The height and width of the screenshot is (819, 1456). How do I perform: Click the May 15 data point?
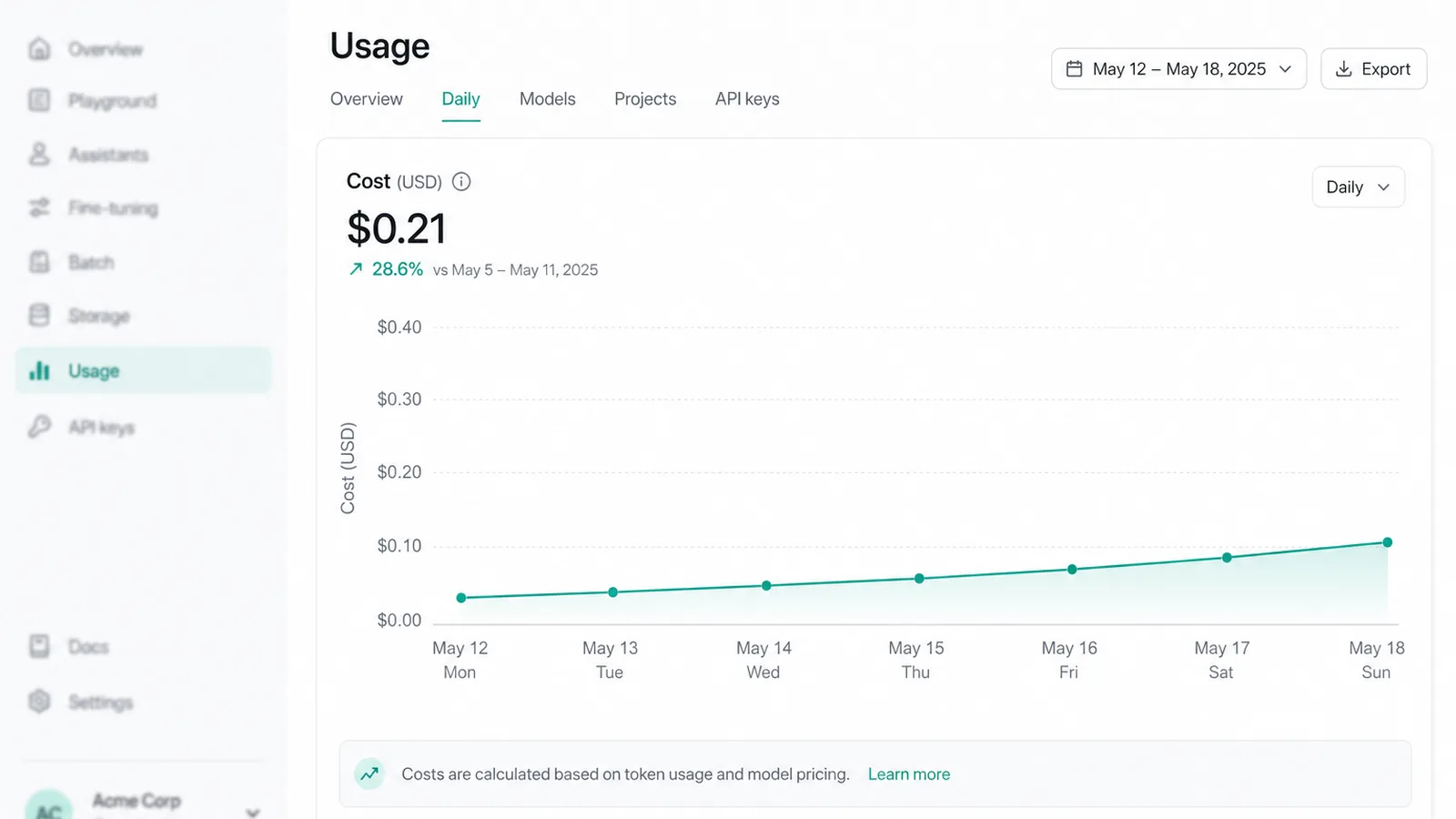pyautogui.click(x=919, y=578)
